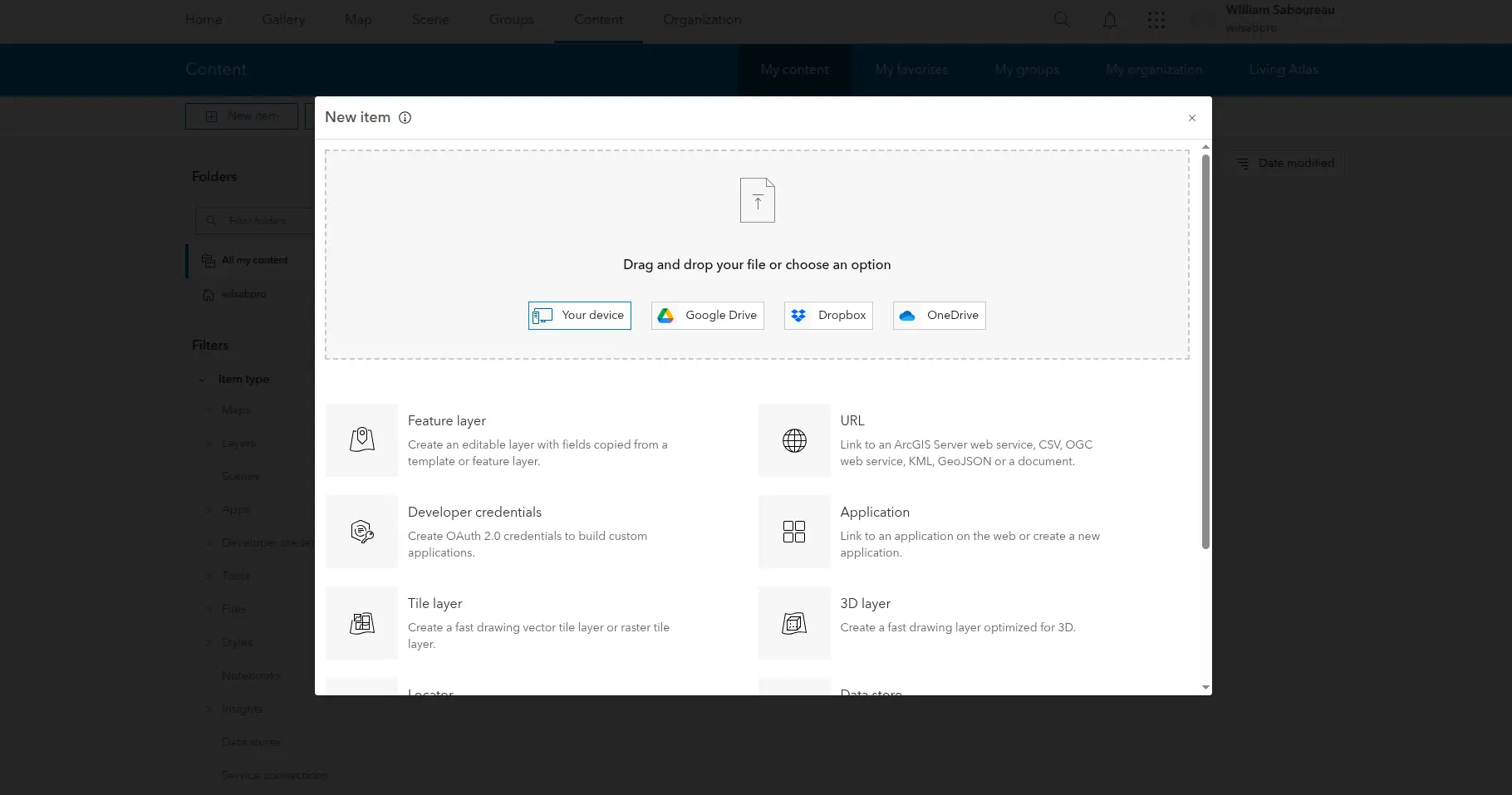Expand the Layers filter category
The height and width of the screenshot is (795, 1512).
point(208,443)
